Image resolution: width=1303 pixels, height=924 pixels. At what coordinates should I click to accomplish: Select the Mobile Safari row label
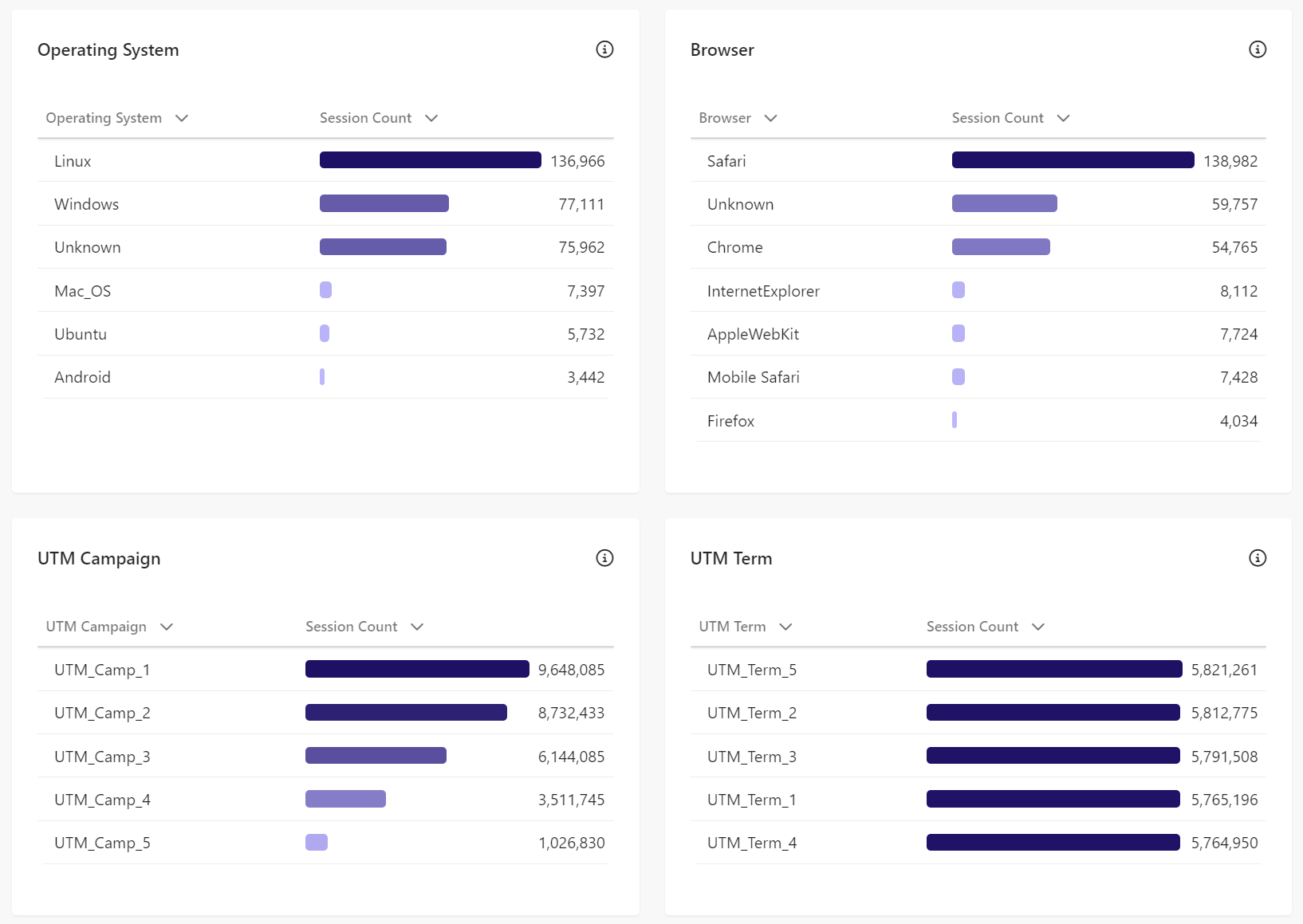coord(753,377)
